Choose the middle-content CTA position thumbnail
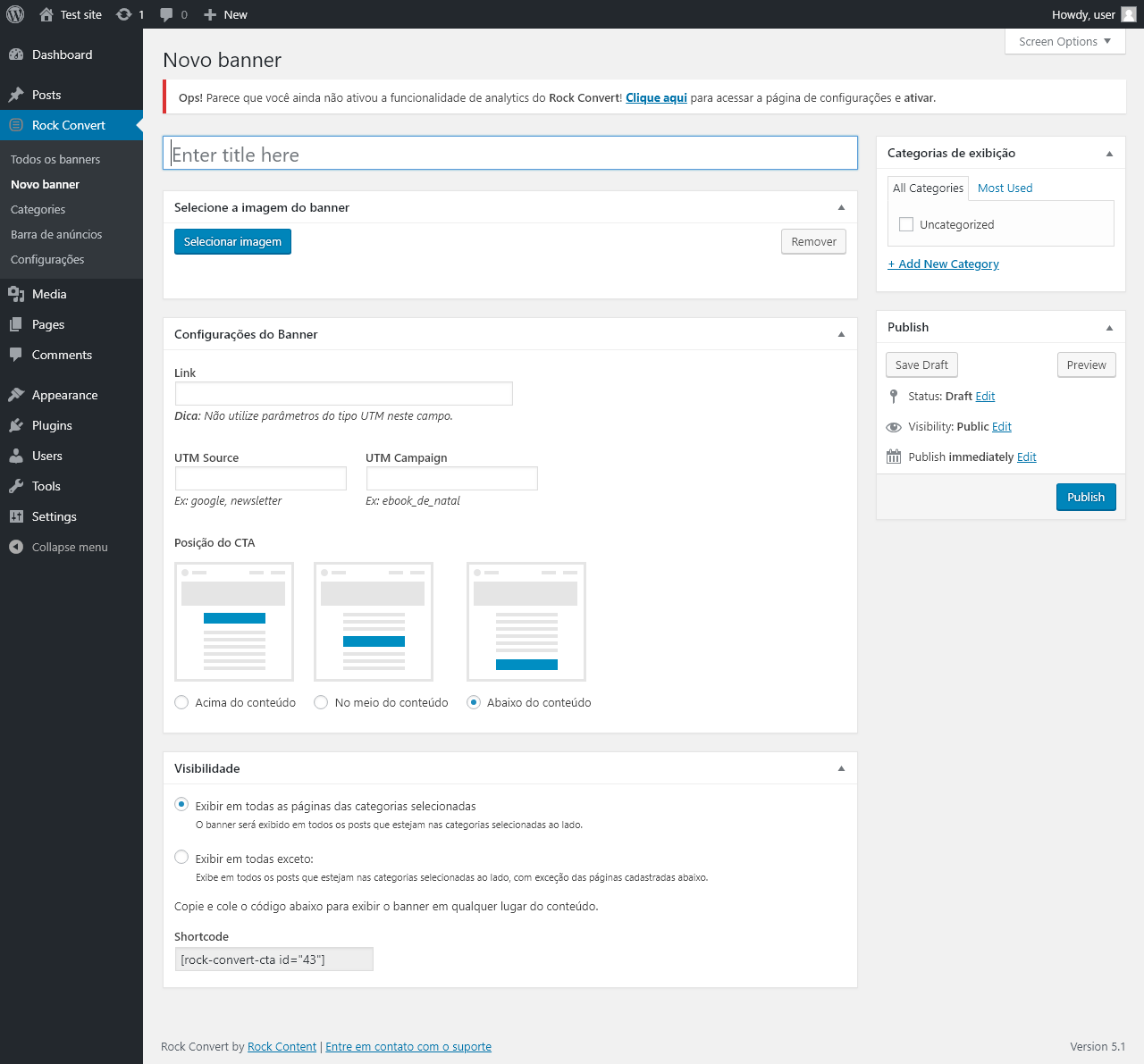Viewport: 1144px width, 1064px height. point(374,621)
